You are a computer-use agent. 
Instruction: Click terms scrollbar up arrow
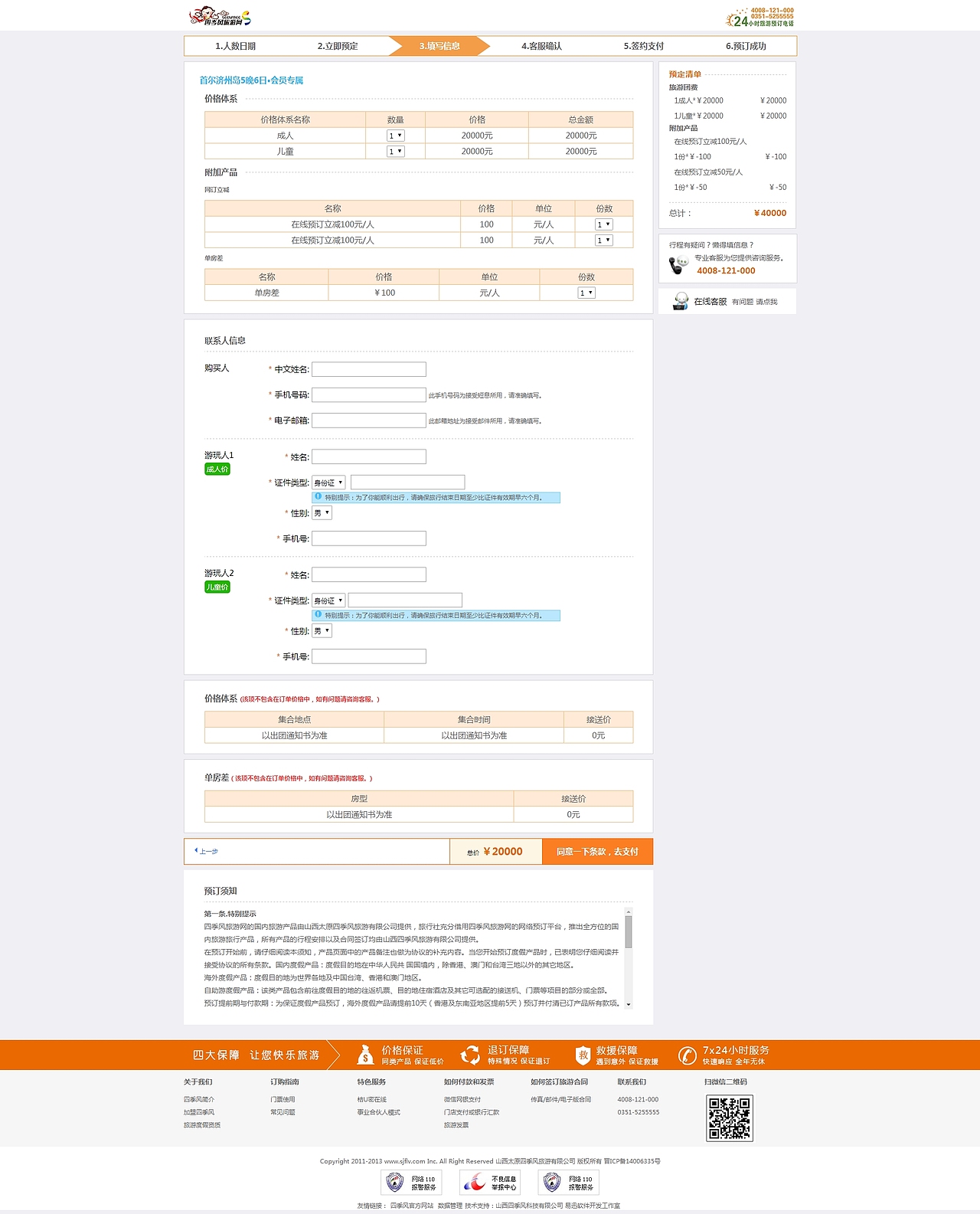tap(629, 911)
